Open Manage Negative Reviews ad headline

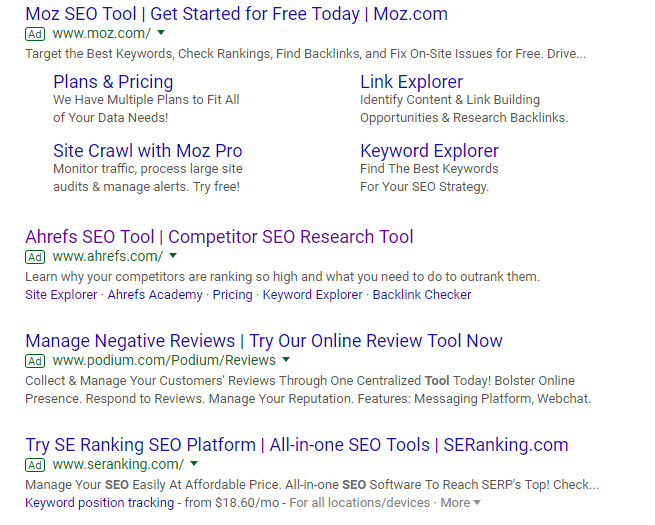(264, 341)
